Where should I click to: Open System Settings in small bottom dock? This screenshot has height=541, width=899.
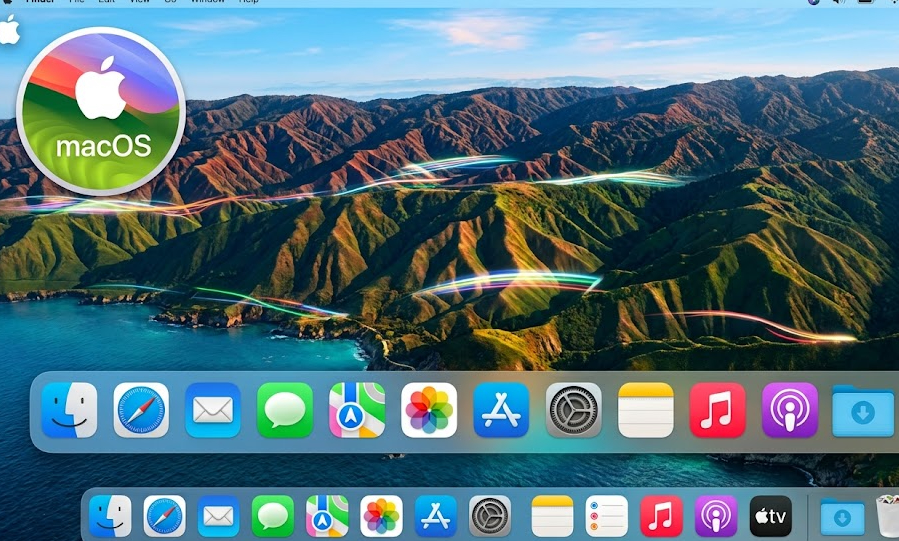(490, 516)
